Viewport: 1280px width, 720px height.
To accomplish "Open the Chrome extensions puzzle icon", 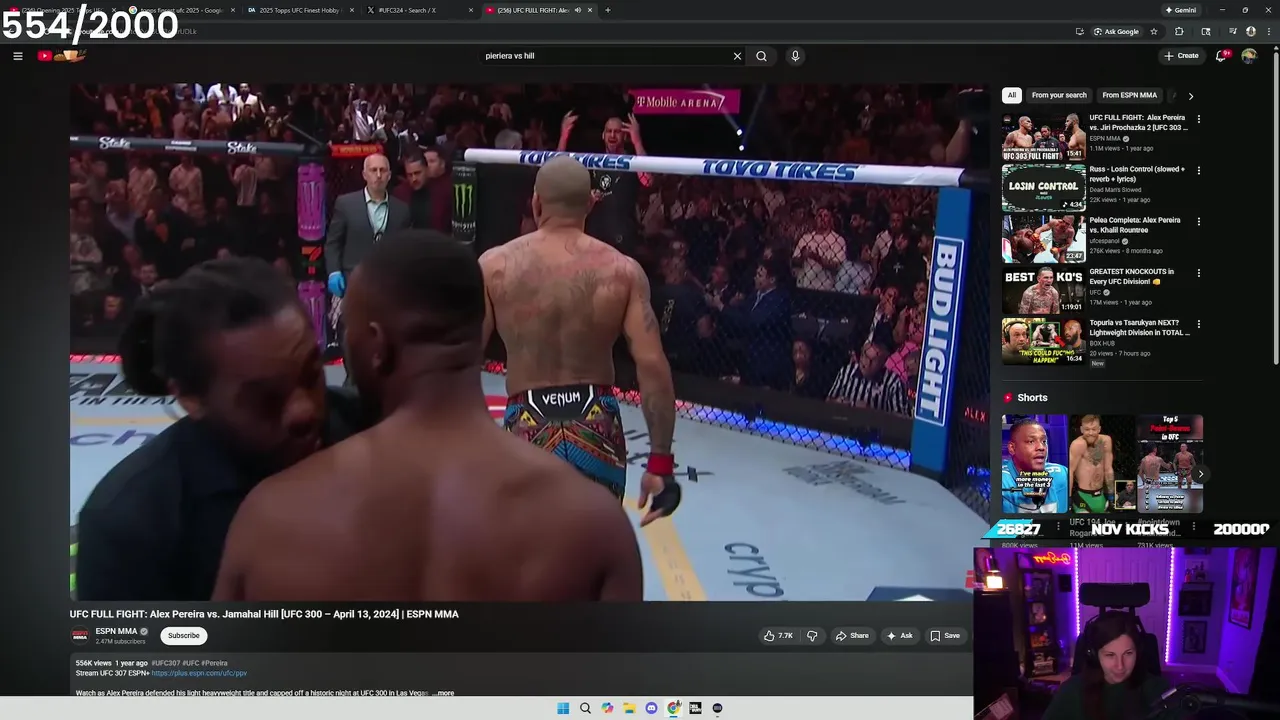I will click(1179, 31).
